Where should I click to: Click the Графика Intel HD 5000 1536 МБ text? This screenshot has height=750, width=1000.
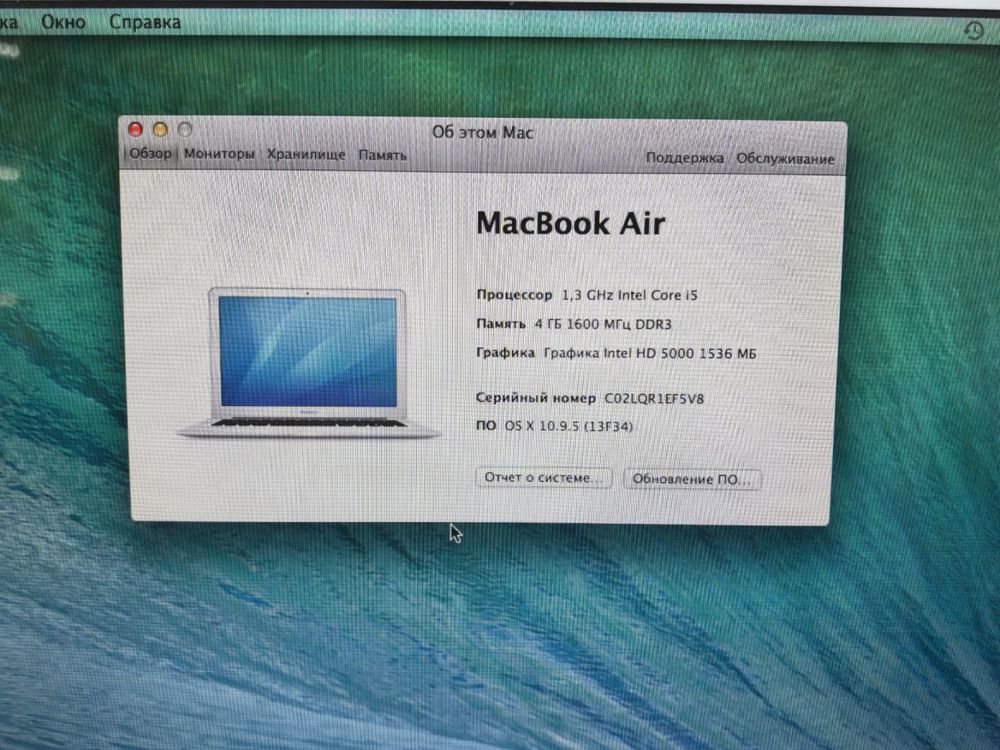click(x=650, y=353)
